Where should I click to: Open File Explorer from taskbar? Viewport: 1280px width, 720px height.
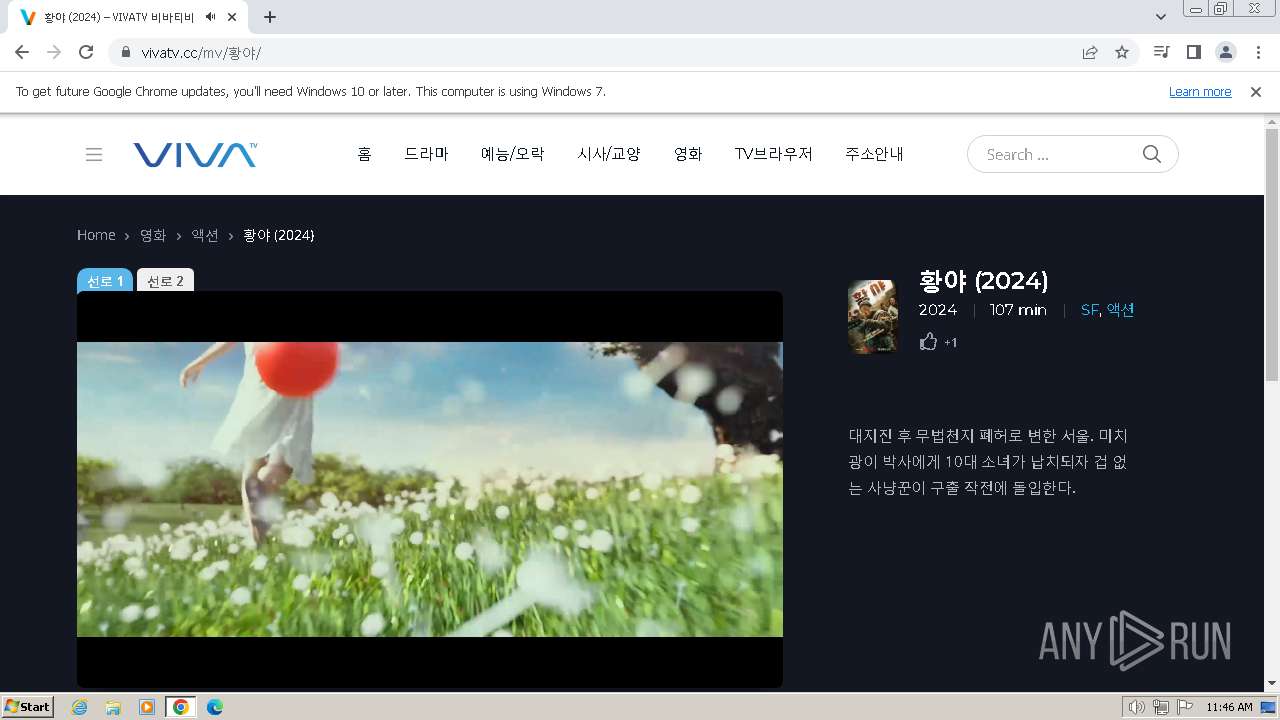[113, 707]
